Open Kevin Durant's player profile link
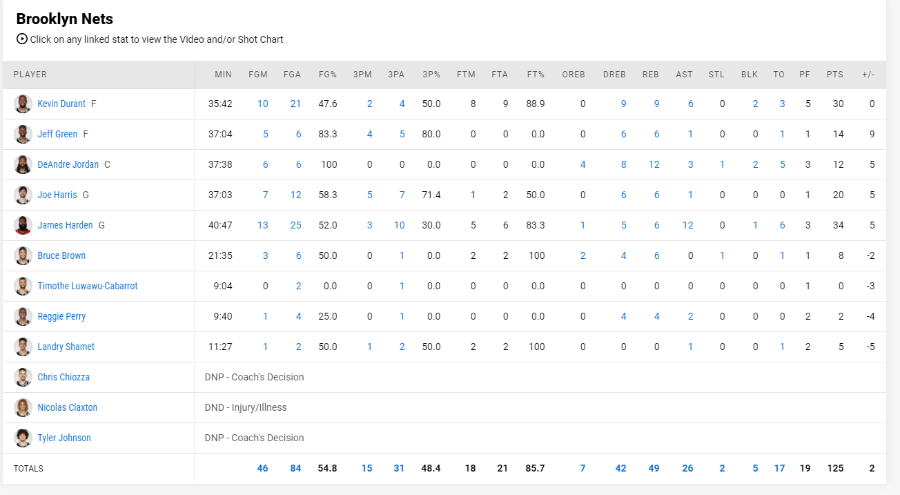Viewport: 900px width, 495px height. click(61, 104)
